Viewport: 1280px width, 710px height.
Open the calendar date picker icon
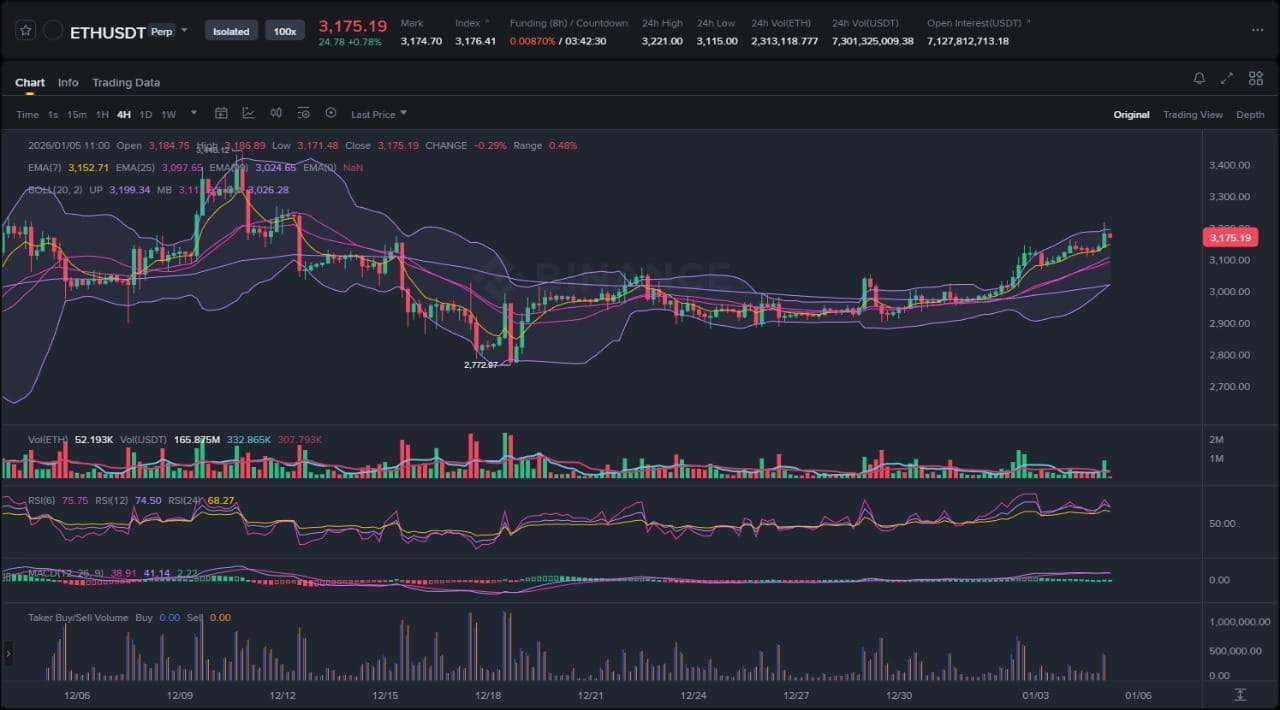pos(221,114)
